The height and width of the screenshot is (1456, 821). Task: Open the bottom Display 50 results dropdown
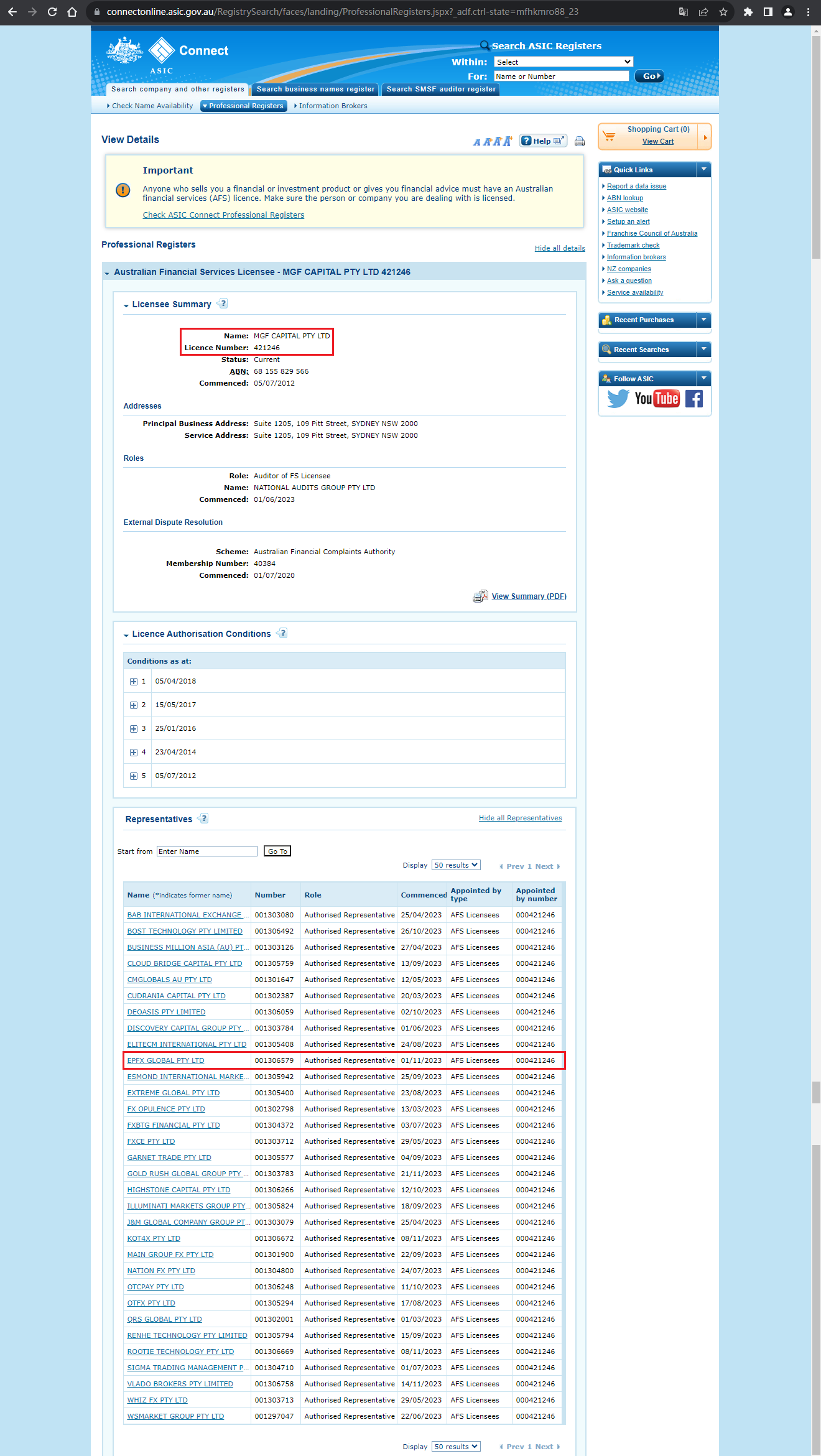456,1446
